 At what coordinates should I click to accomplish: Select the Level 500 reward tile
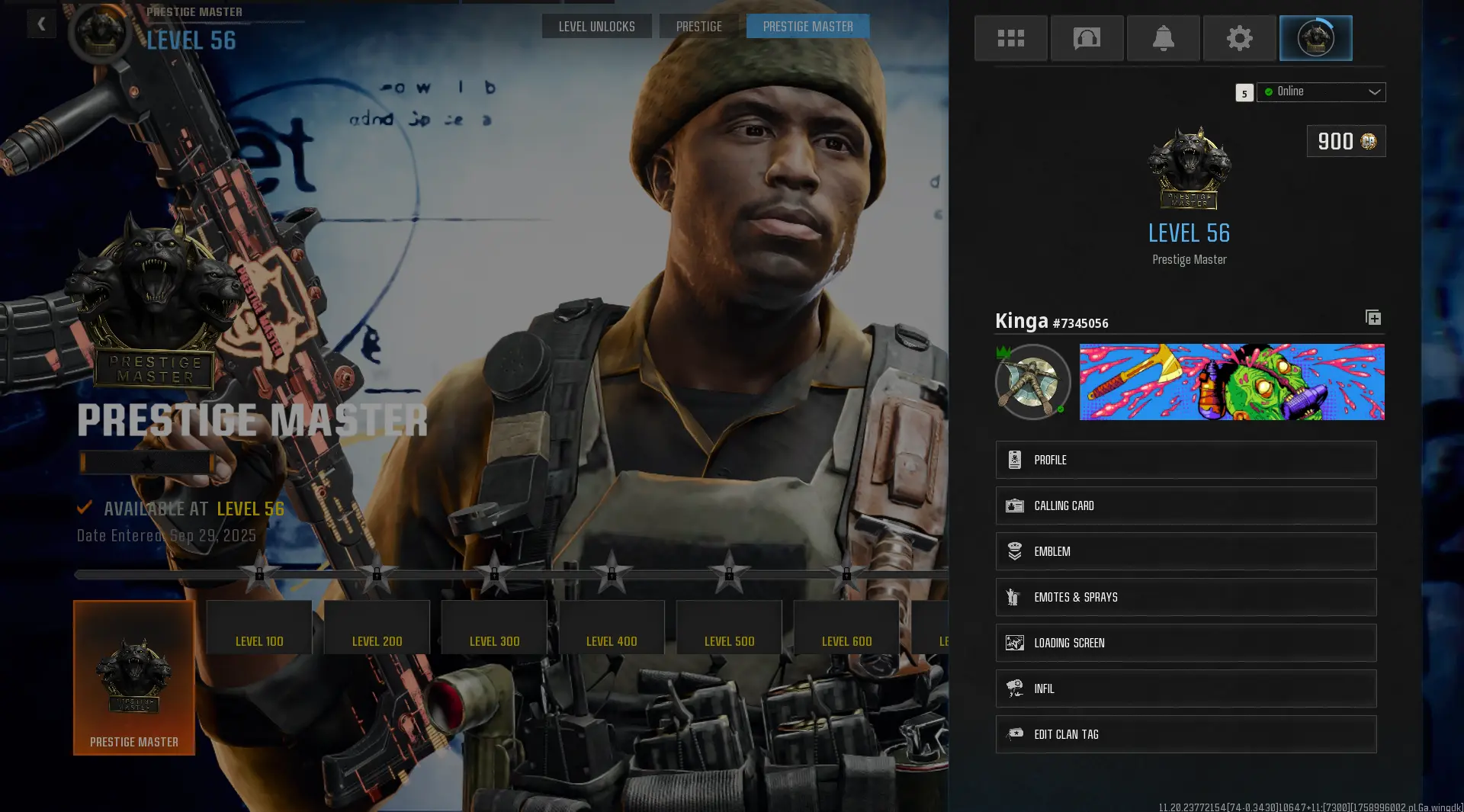tap(729, 627)
